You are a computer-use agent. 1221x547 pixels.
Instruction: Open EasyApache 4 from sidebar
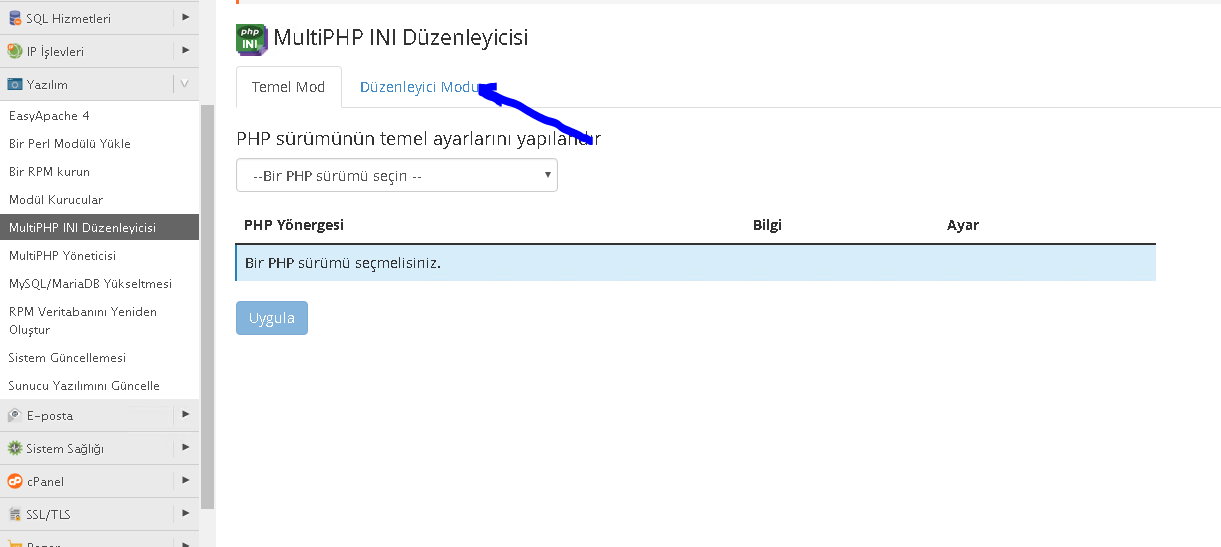click(49, 116)
